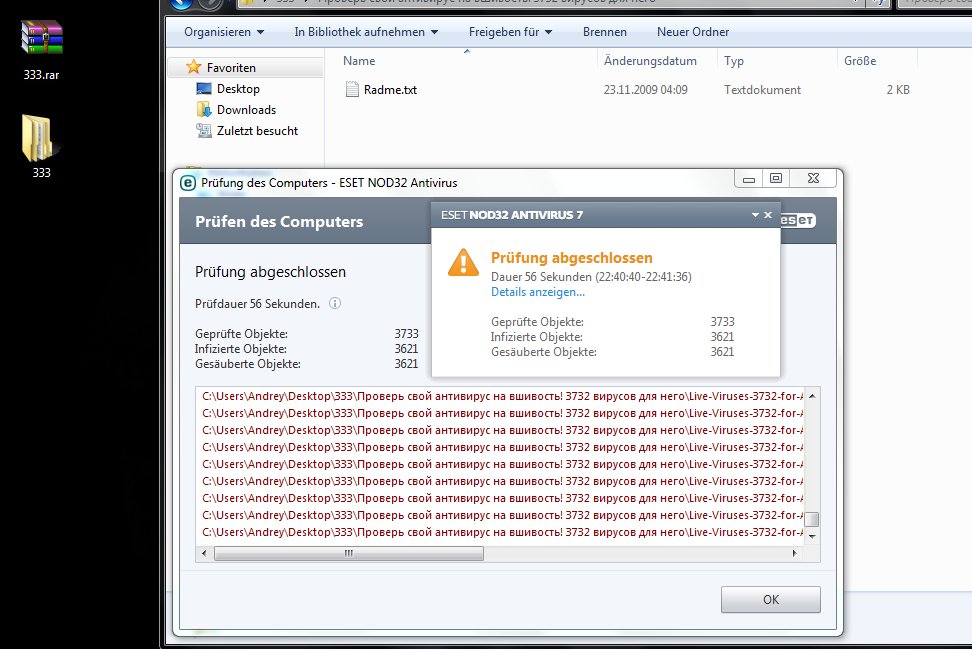Open the In Bibliothek aufnehmen dropdown
Image resolution: width=972 pixels, height=649 pixels.
click(x=366, y=32)
